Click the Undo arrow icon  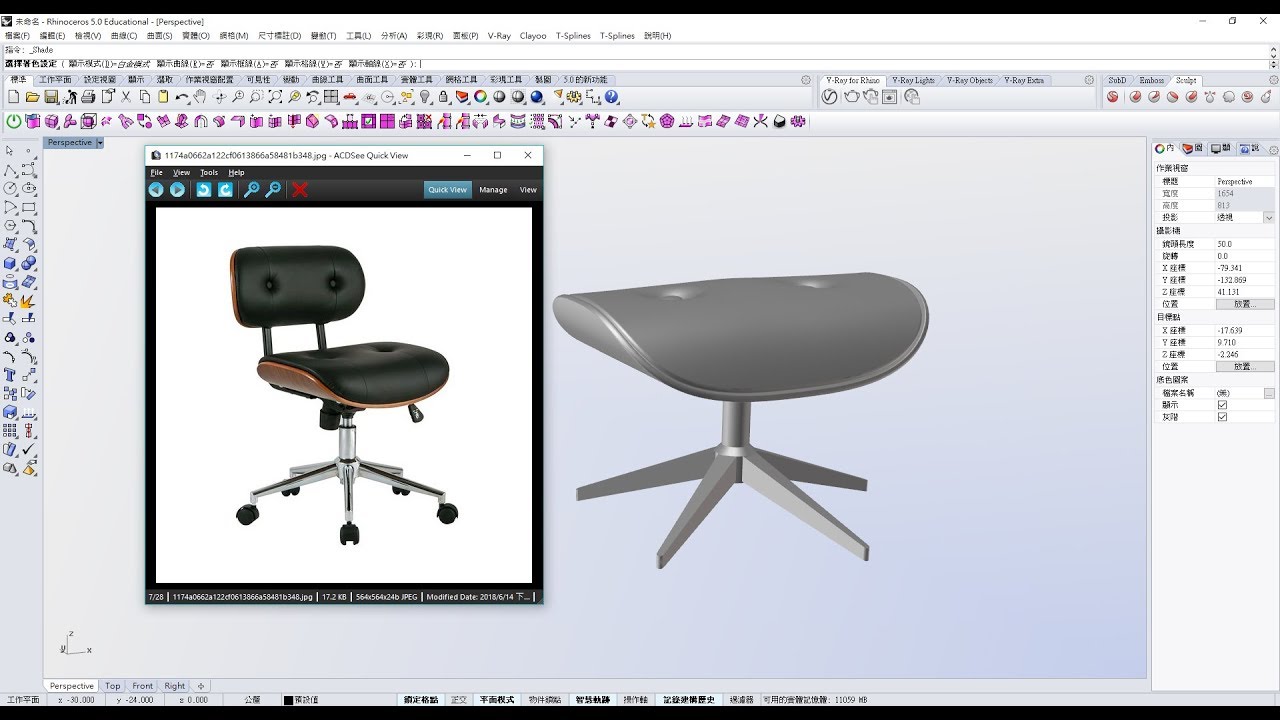pyautogui.click(x=182, y=97)
